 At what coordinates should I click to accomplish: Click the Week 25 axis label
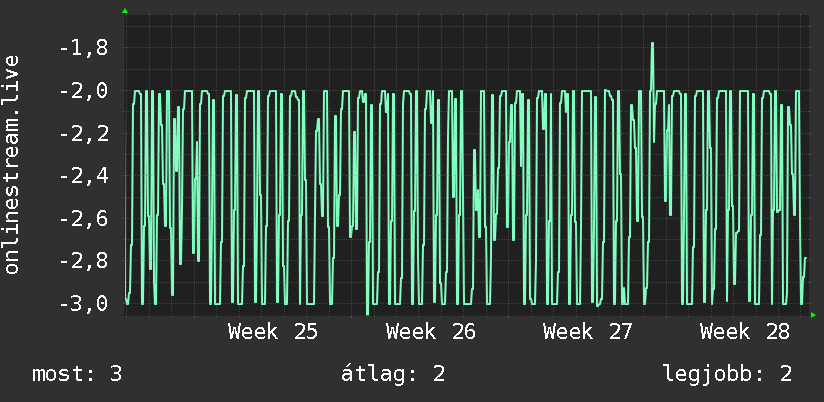pos(273,332)
